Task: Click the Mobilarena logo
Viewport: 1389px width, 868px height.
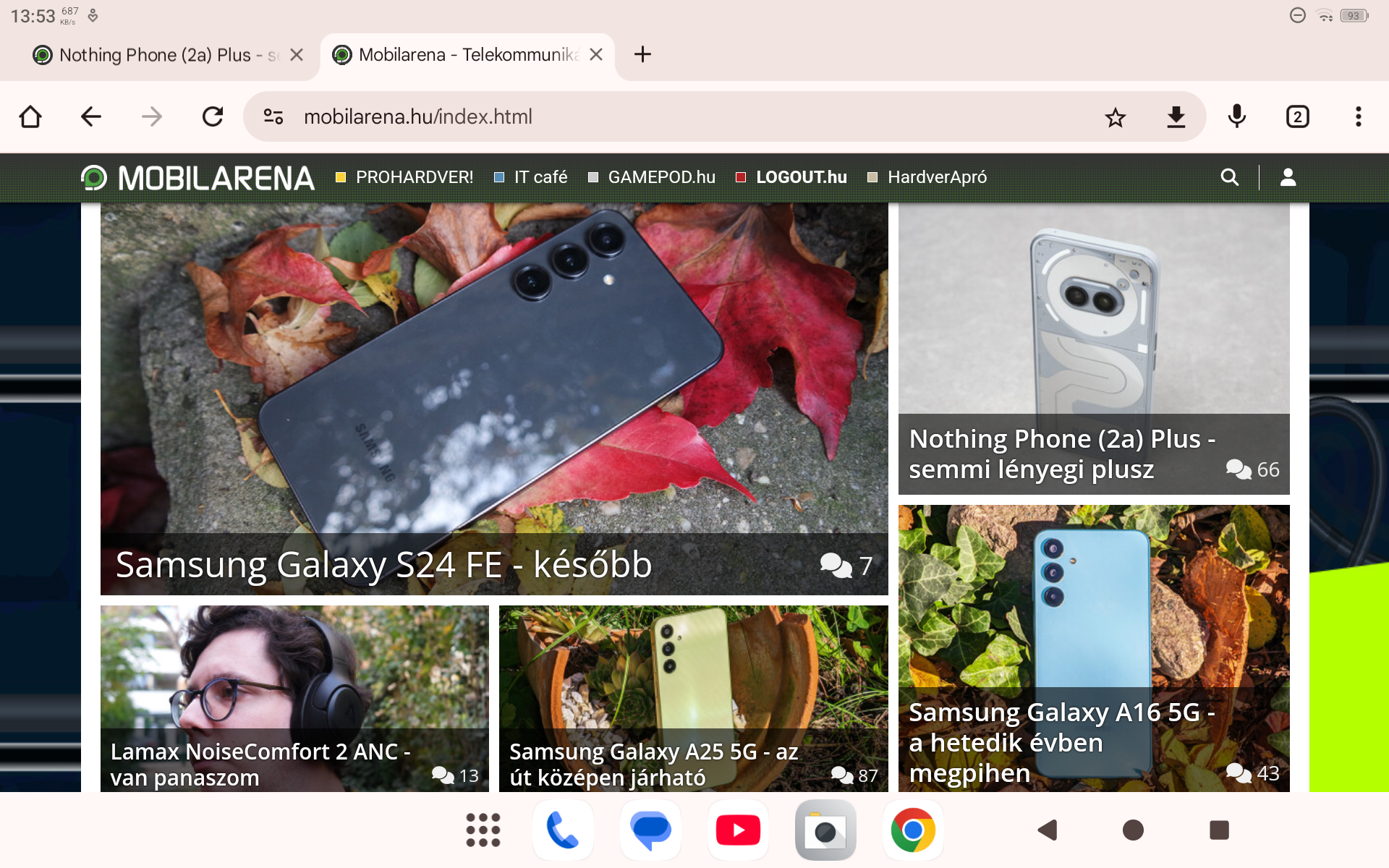Action: 197,178
